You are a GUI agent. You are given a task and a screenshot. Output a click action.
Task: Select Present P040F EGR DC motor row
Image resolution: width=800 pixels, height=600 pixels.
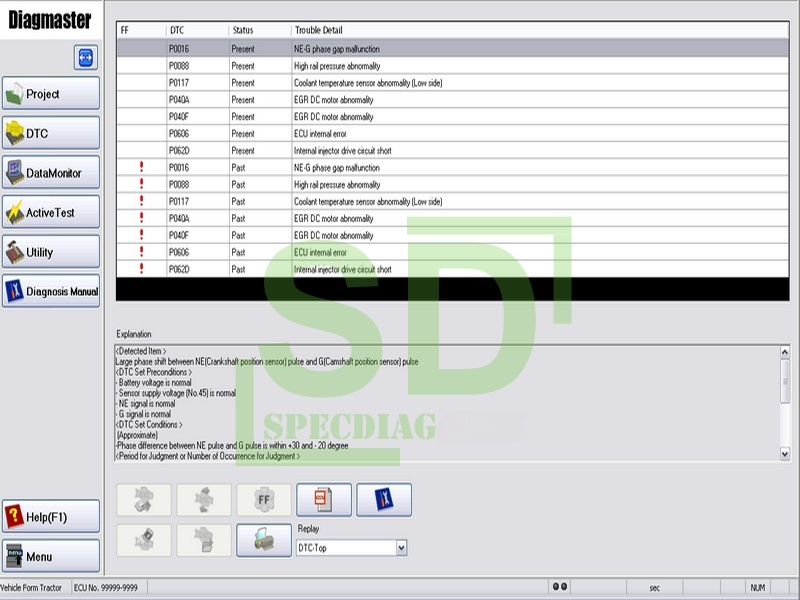coord(453,116)
